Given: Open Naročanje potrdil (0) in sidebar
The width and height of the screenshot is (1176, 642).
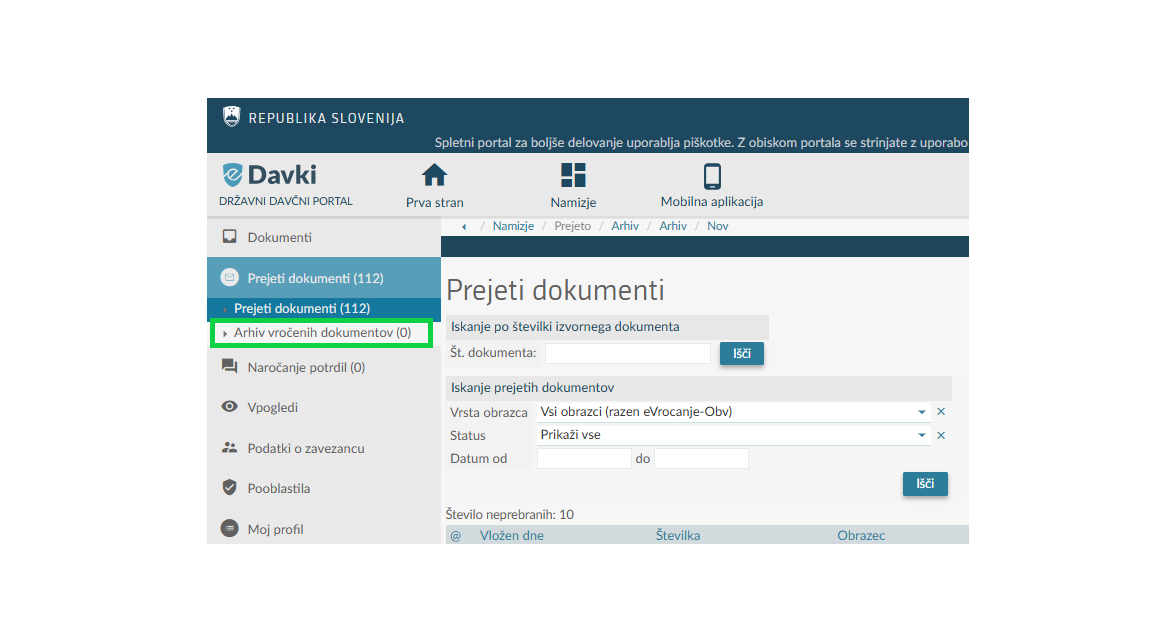Looking at the screenshot, I should click(324, 367).
